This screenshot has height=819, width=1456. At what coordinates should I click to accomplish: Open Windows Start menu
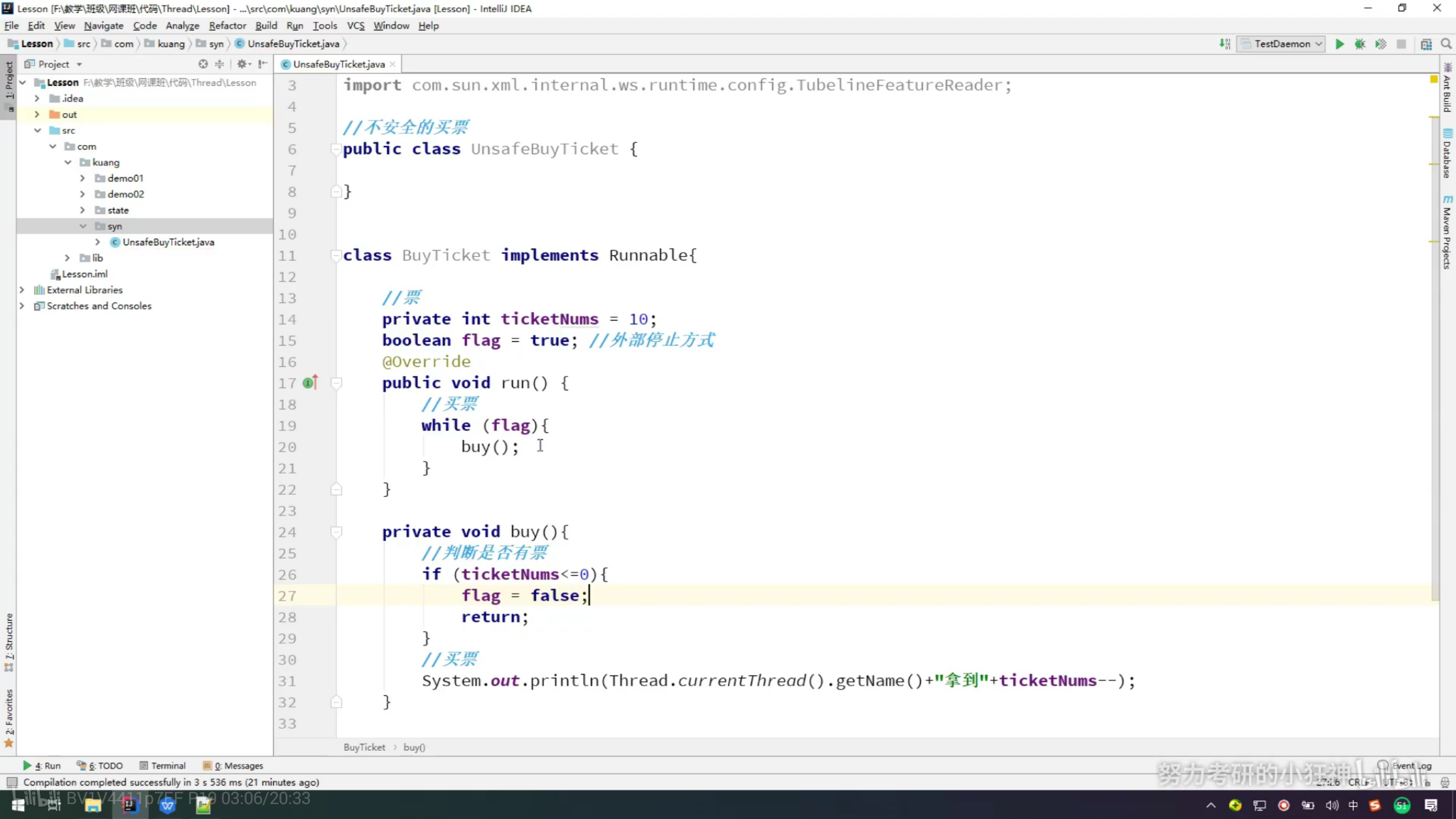coord(18,805)
